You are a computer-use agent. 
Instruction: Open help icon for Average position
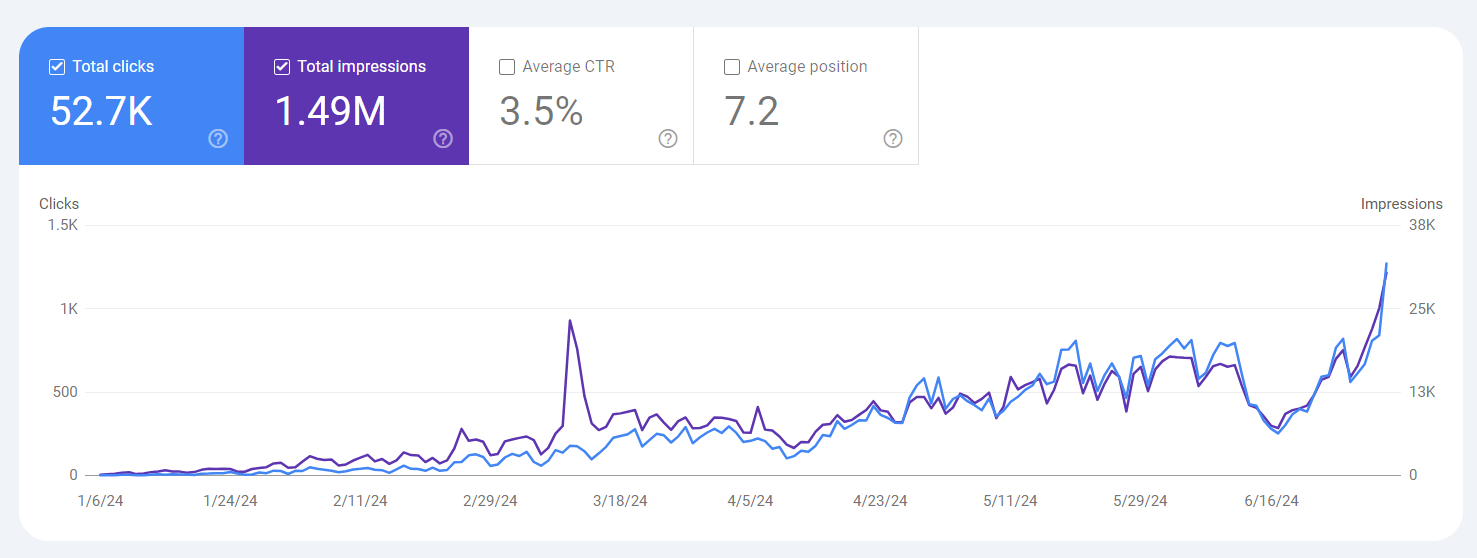coord(893,139)
